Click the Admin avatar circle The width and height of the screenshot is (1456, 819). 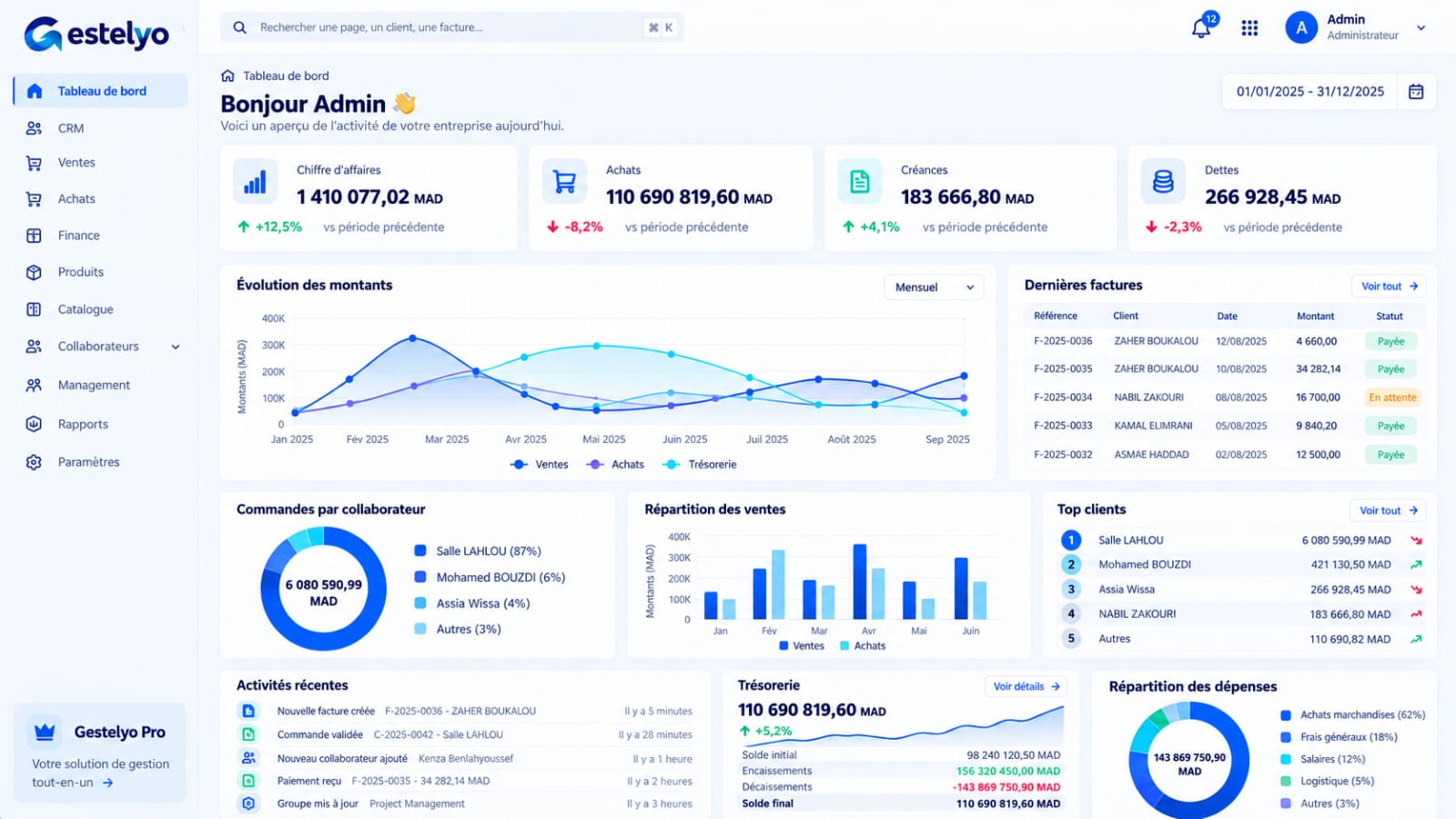(1301, 28)
